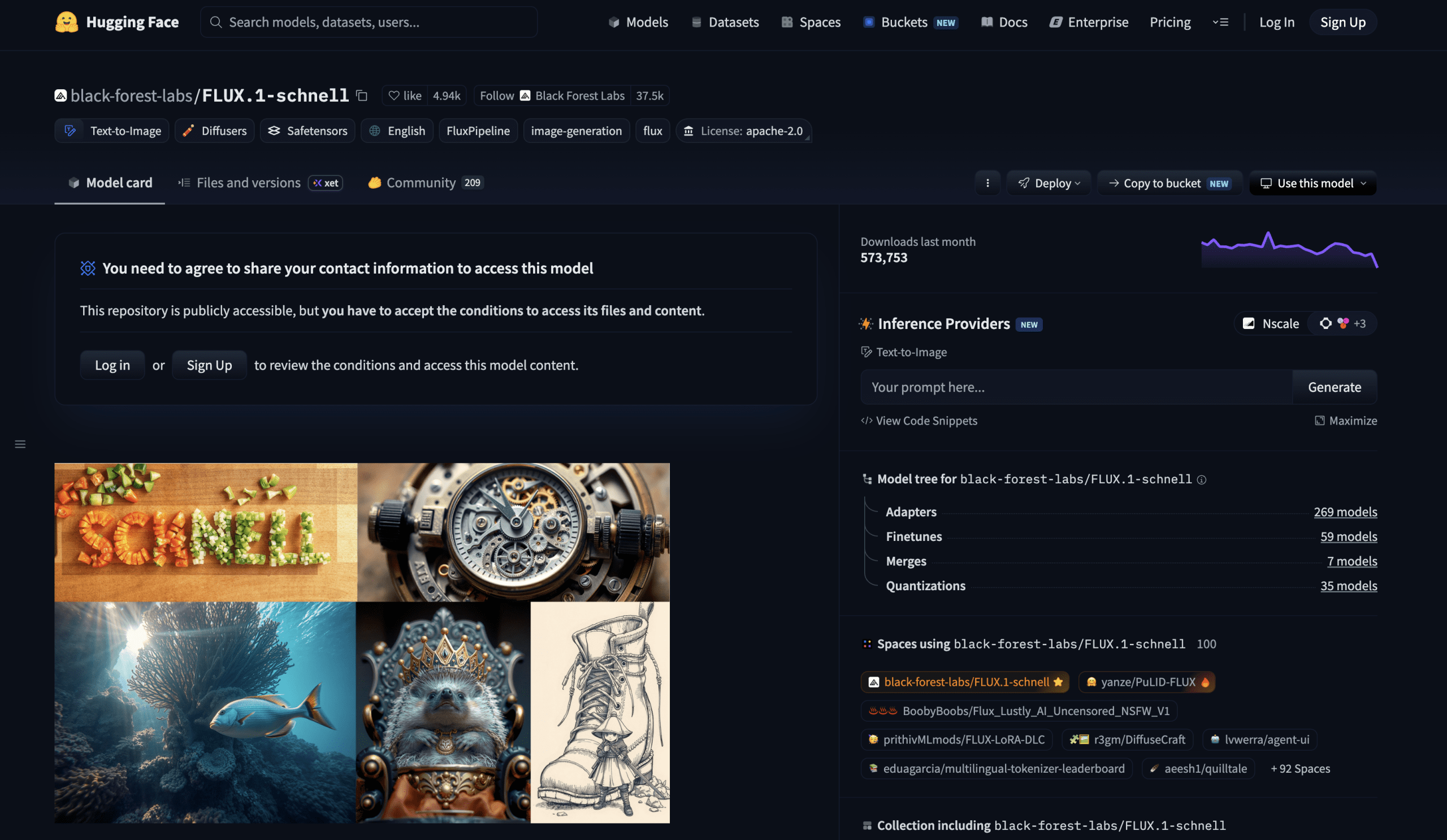1447x840 pixels.
Task: Open Enterprise in the top navigation
Action: pos(1089,22)
